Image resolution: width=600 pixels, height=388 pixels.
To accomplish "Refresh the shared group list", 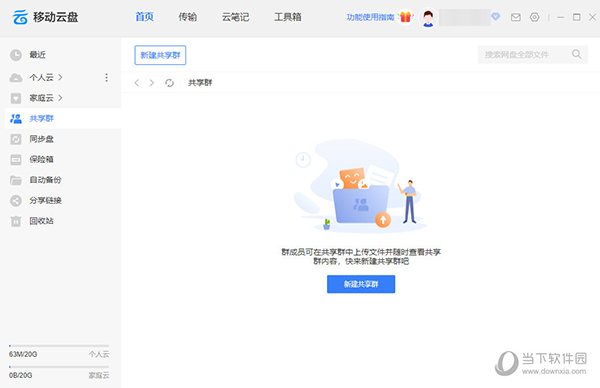I will (x=169, y=83).
